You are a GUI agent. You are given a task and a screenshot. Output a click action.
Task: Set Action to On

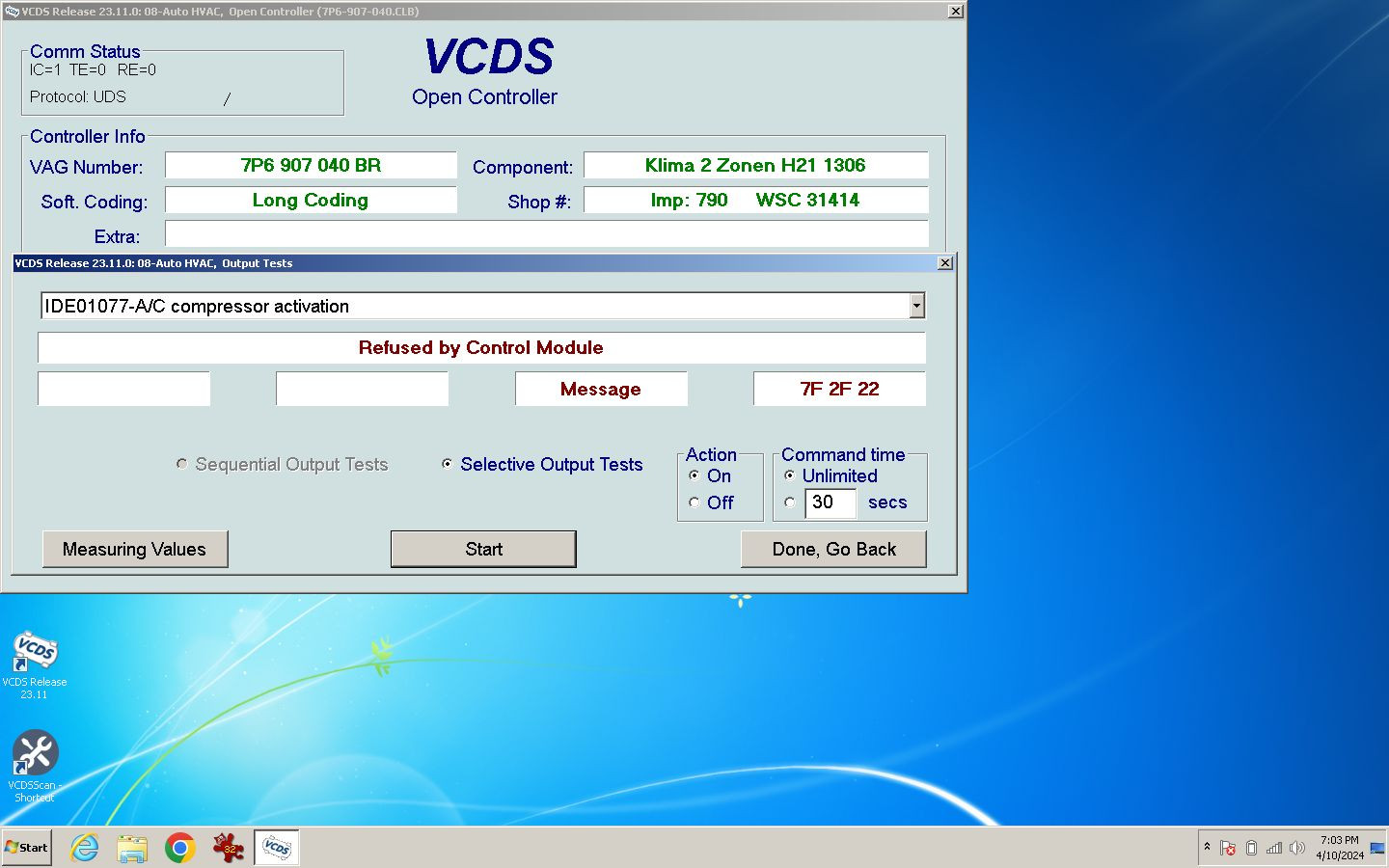coord(694,475)
